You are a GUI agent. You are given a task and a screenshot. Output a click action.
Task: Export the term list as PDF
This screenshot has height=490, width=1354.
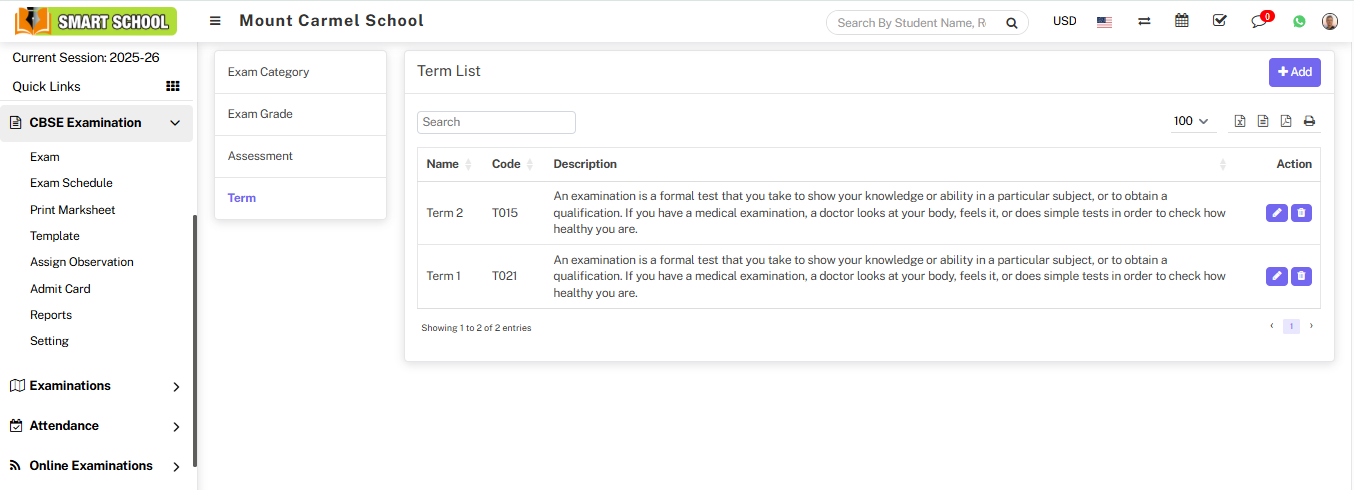tap(1286, 122)
